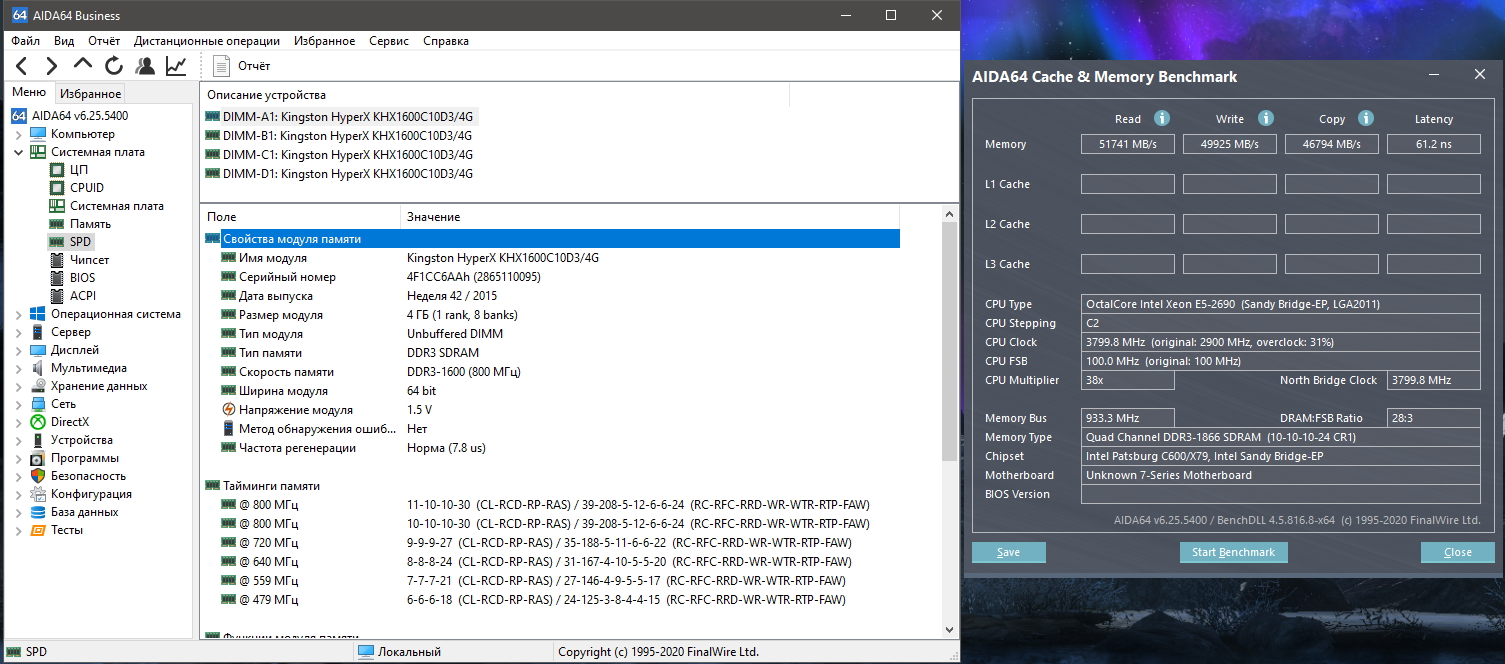Click the Устройства tree icon
This screenshot has height=664, width=1505.
coord(38,440)
